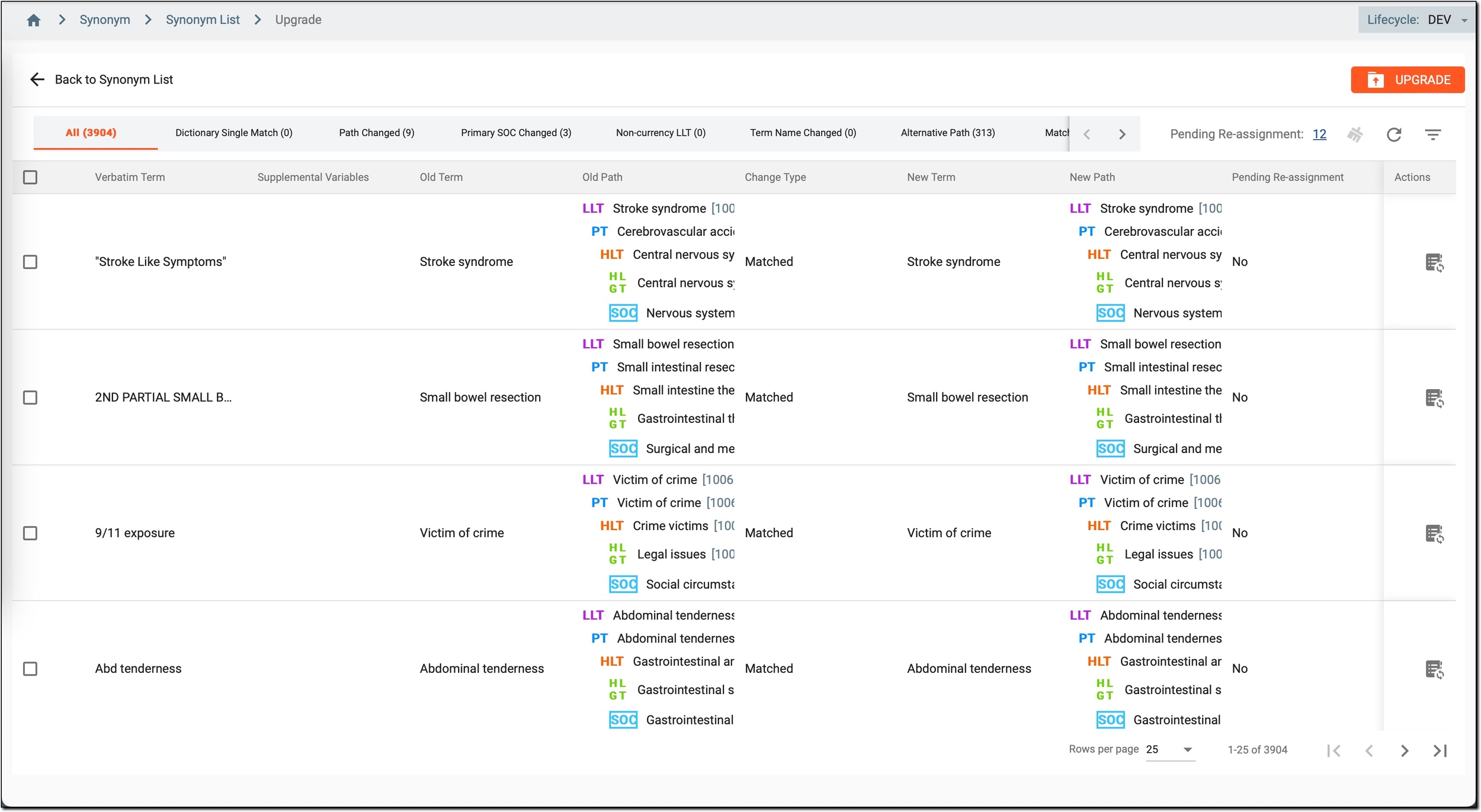This screenshot has width=1481, height=812.
Task: Switch to Primary SOC Changed (3) tab
Action: pos(516,133)
